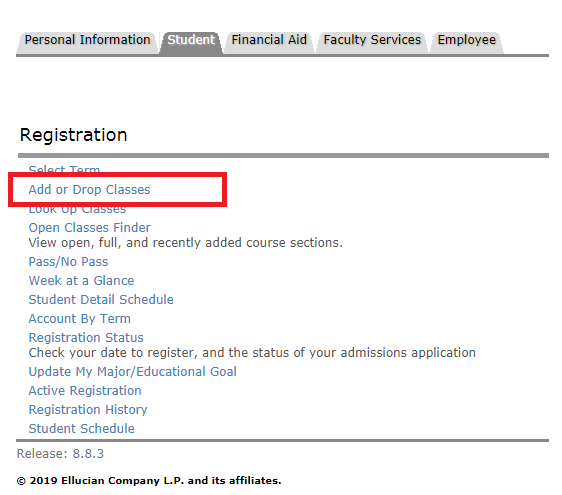View Registration History

click(88, 410)
